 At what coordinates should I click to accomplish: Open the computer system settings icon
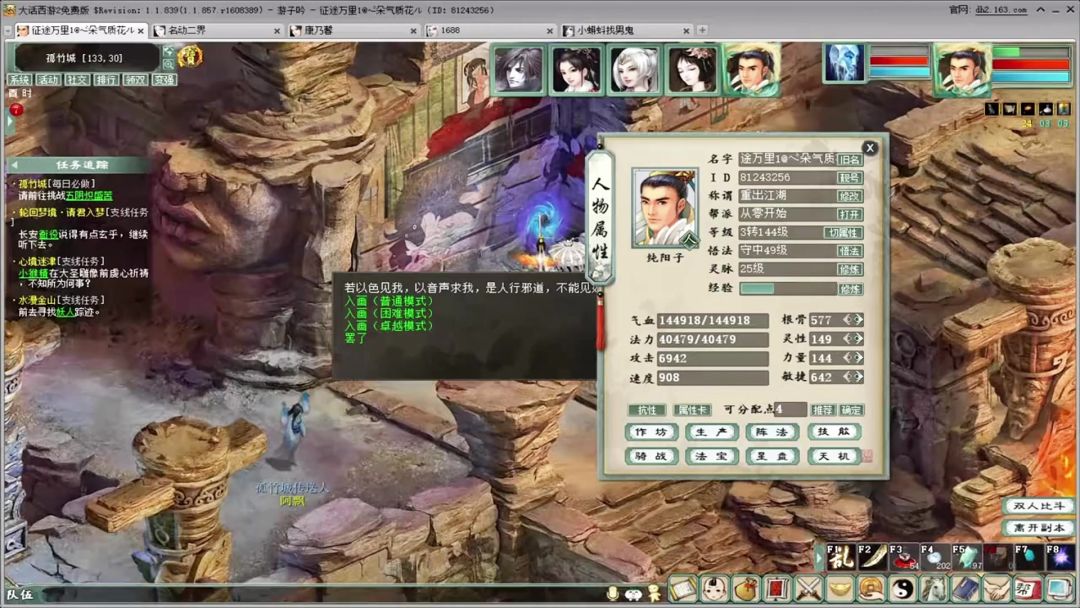coord(1059,589)
